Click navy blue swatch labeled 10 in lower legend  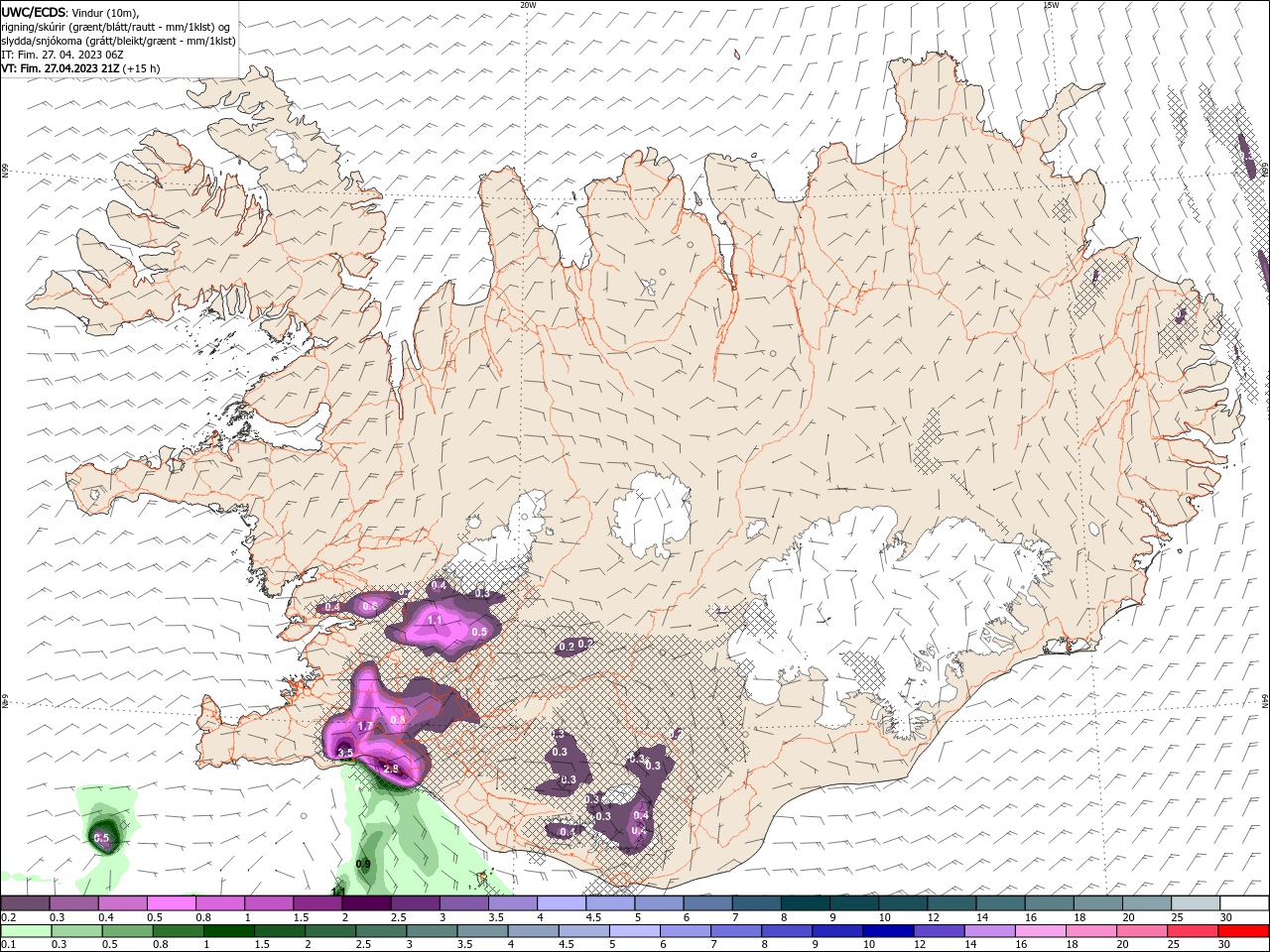[887, 931]
